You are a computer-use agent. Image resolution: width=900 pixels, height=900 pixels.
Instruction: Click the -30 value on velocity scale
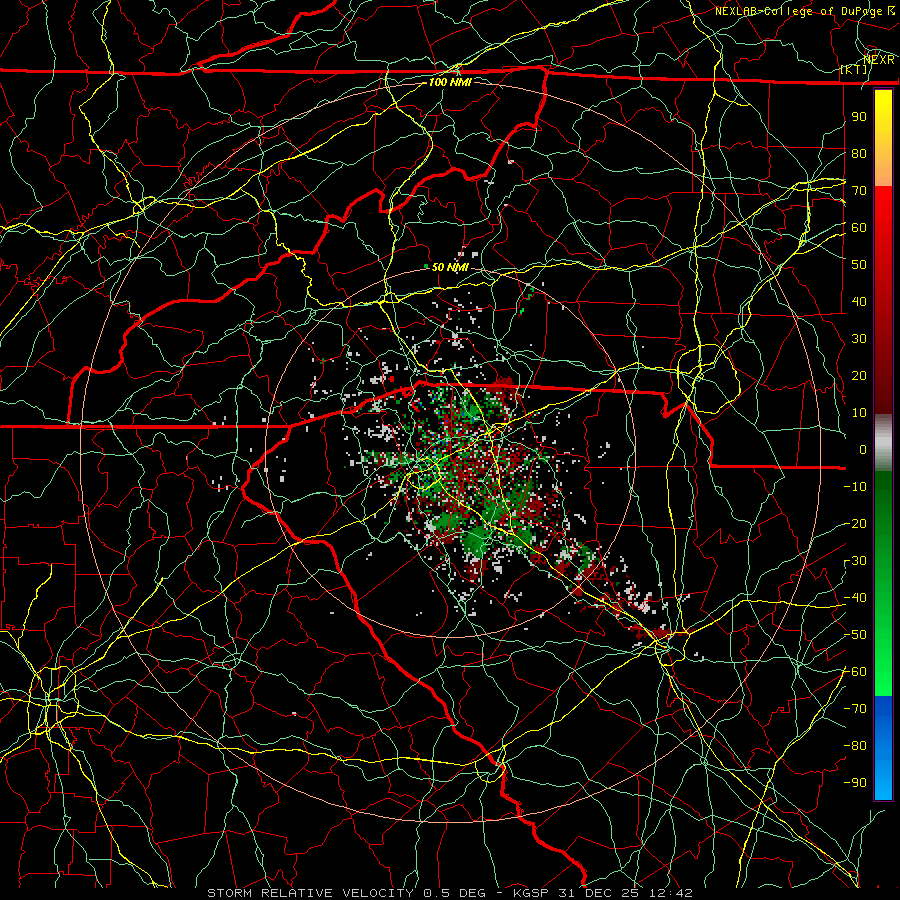pyautogui.click(x=855, y=561)
